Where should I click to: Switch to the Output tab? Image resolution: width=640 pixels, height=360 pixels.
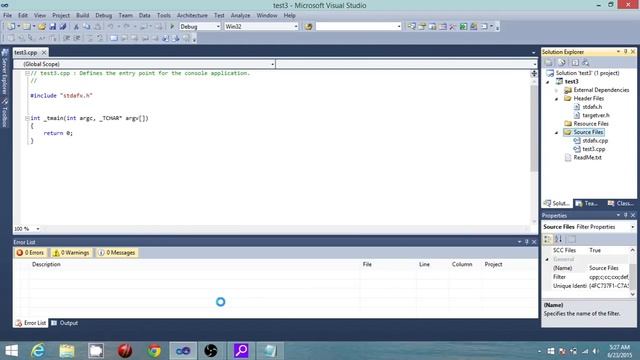(x=64, y=323)
